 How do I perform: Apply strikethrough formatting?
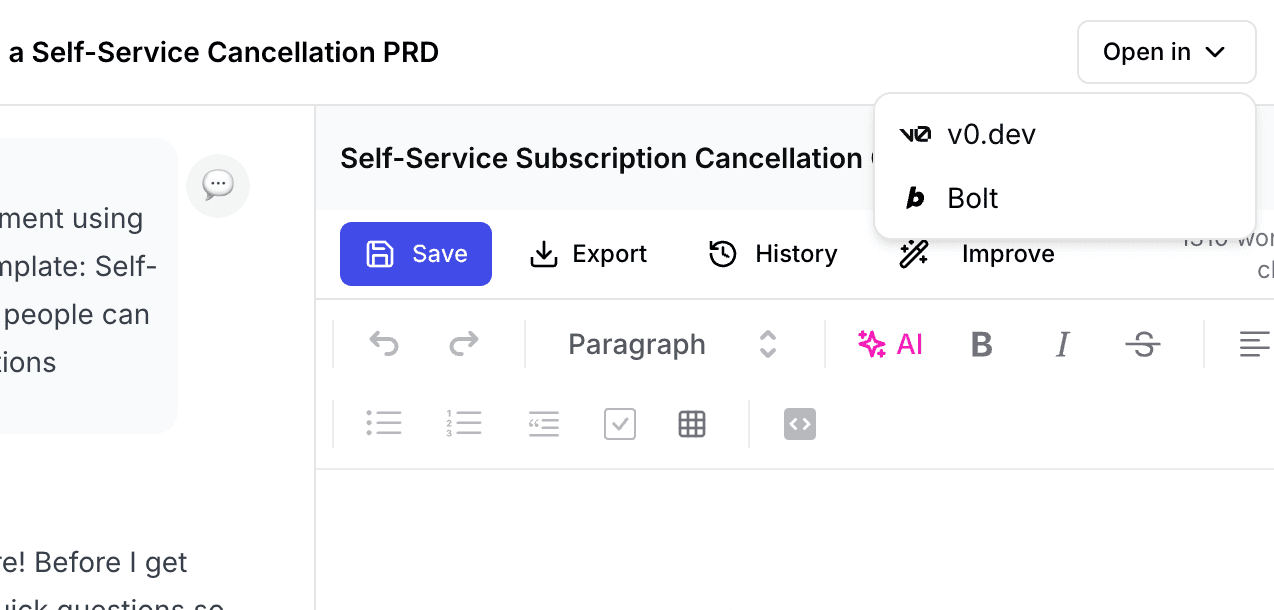[x=1143, y=344]
